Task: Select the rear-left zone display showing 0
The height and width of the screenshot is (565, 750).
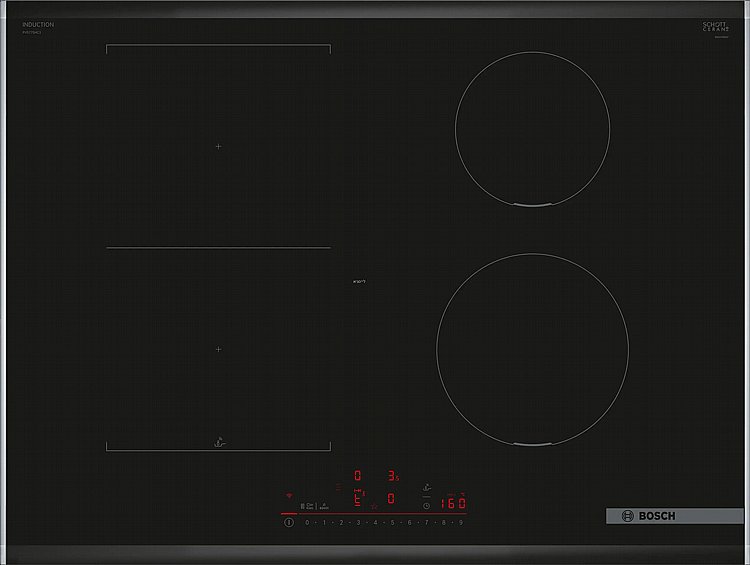Action: tap(359, 476)
